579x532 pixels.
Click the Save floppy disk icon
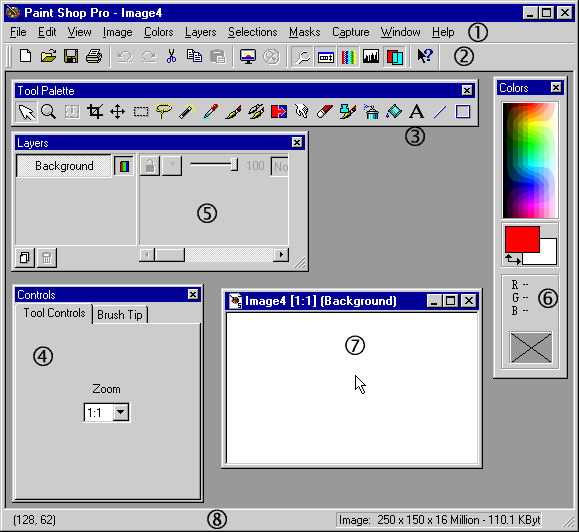click(71, 56)
